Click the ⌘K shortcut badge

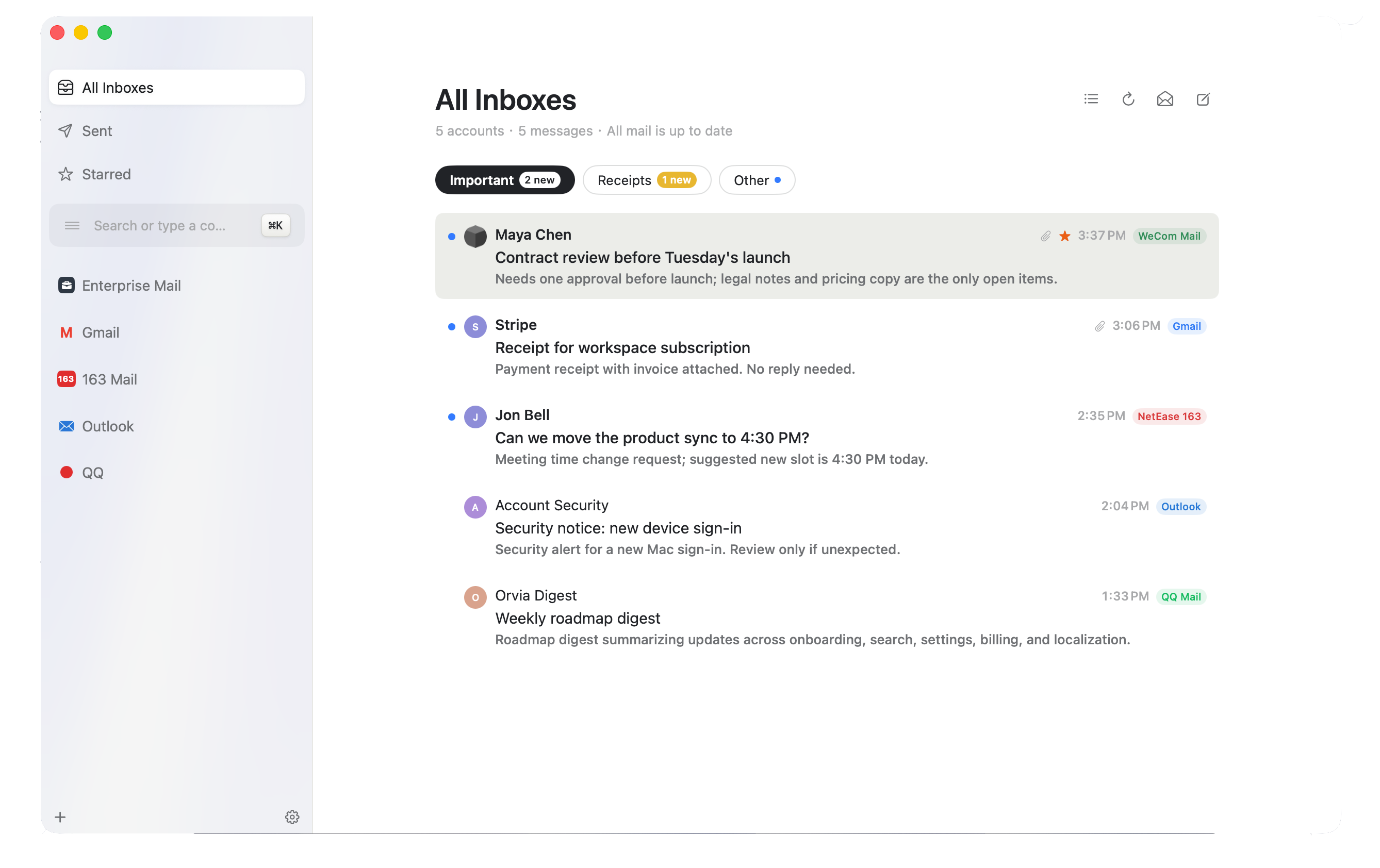pos(276,225)
